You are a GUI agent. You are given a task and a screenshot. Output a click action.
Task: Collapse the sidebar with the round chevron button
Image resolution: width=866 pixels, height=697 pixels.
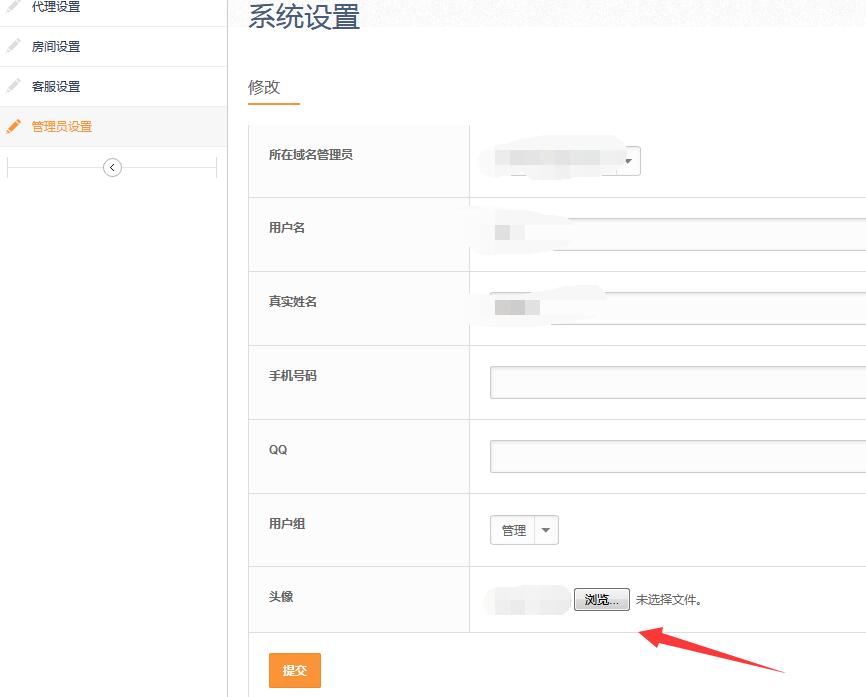coord(112,168)
